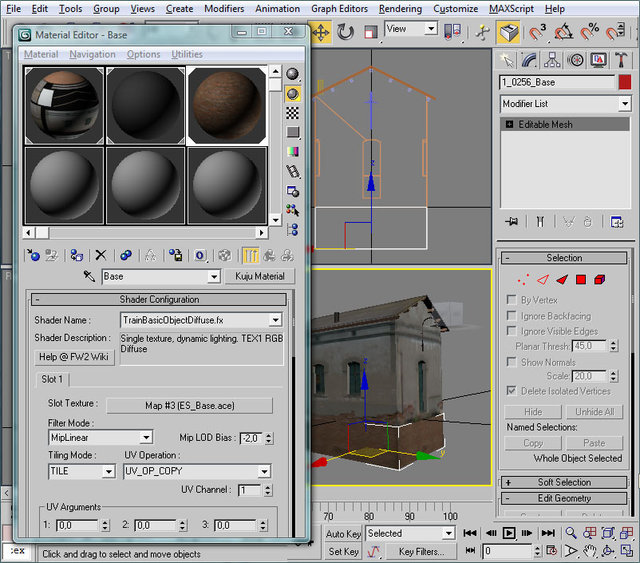
Task: Click Map #3 (ES_Base.ace) slot texture button
Action: tap(190, 405)
